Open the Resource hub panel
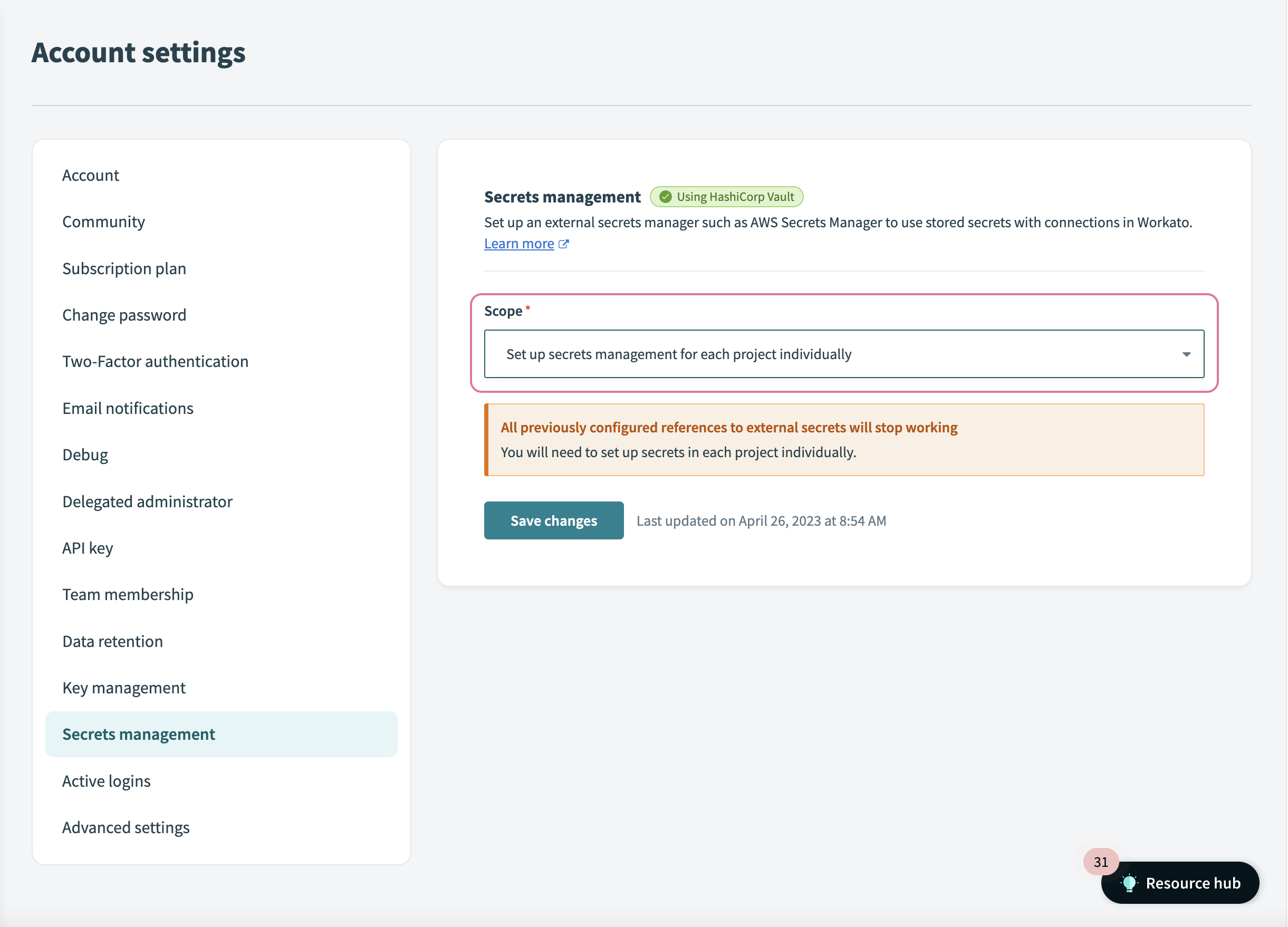The height and width of the screenshot is (927, 1288). pyautogui.click(x=1180, y=883)
